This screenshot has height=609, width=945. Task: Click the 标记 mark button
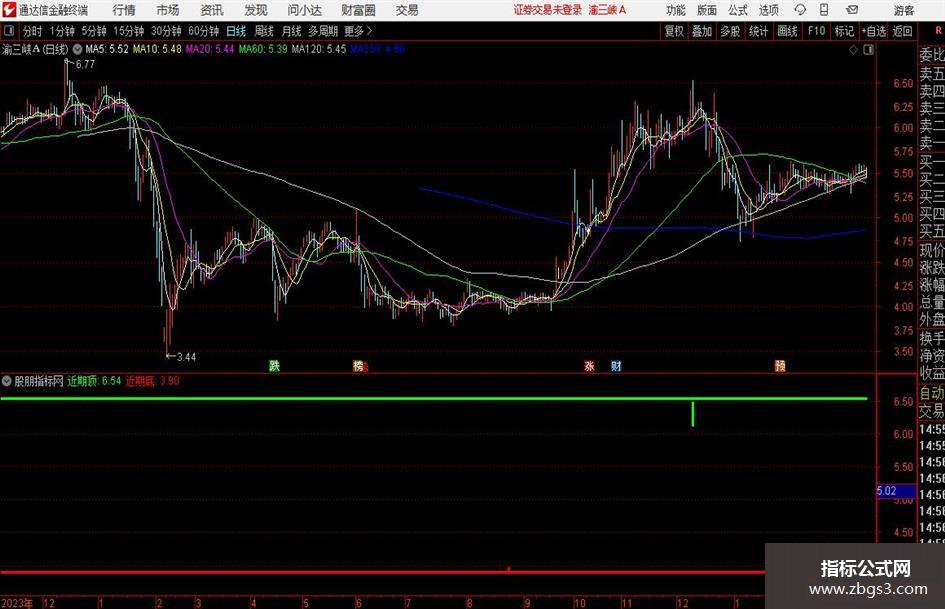click(x=844, y=31)
